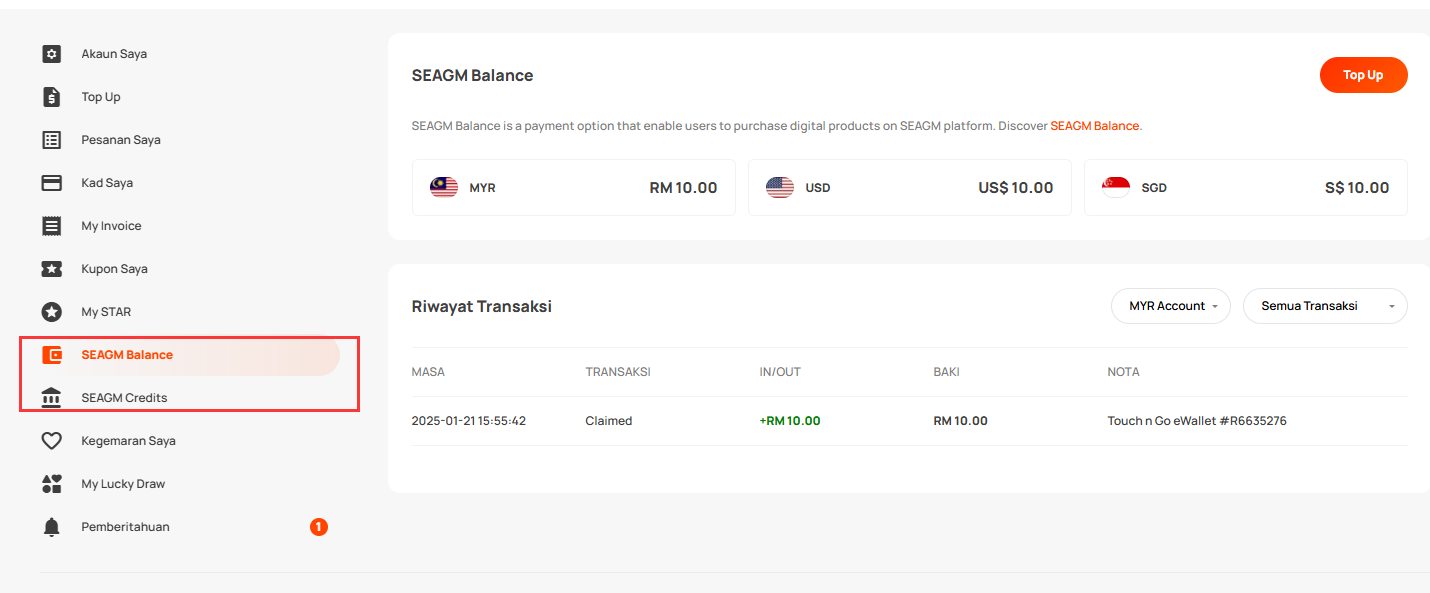Click the SEAGM Credits bank icon

pyautogui.click(x=52, y=398)
